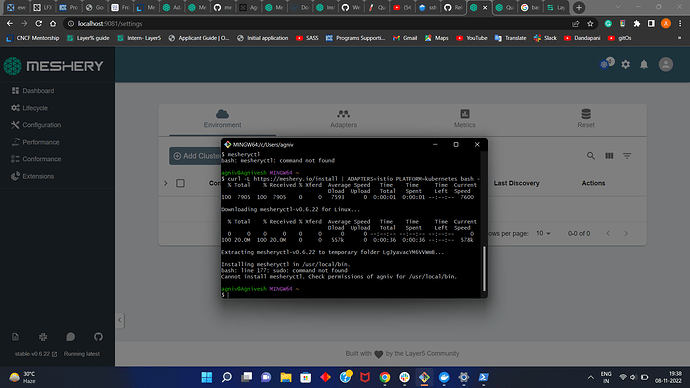Go to previous table page
This screenshot has width=690, height=388.
[x=608, y=233]
